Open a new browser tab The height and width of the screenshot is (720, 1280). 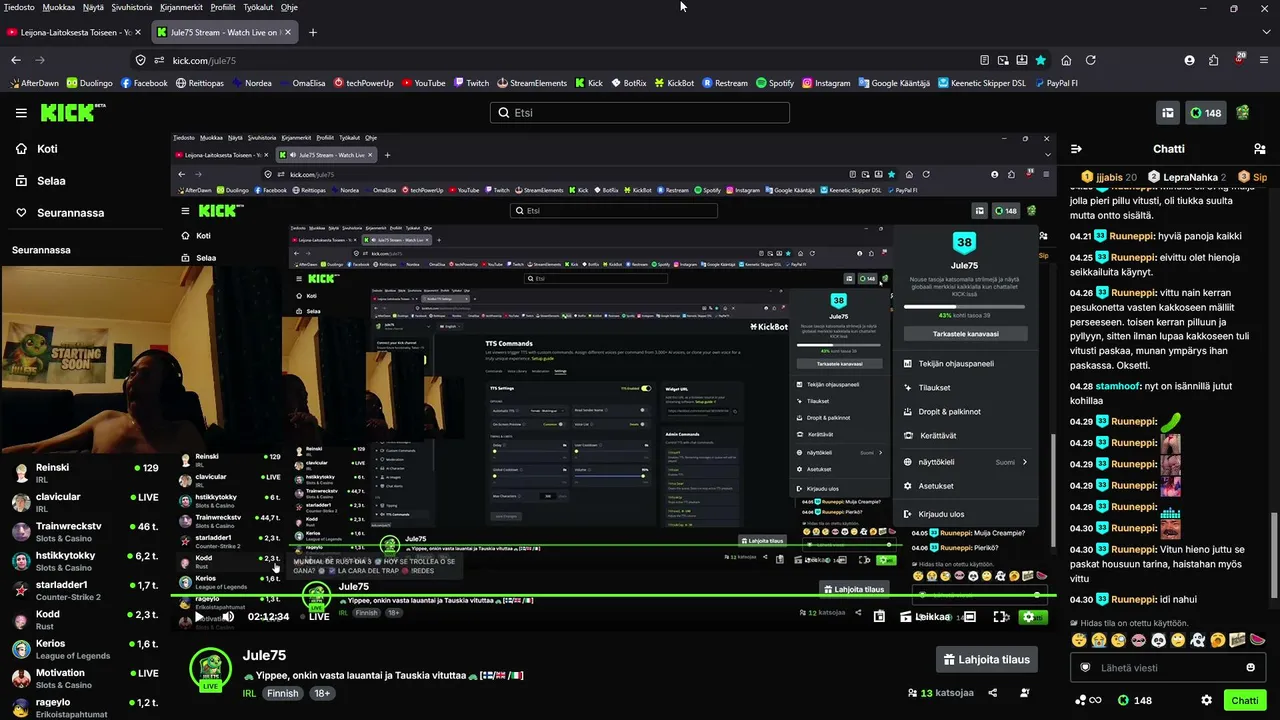313,32
